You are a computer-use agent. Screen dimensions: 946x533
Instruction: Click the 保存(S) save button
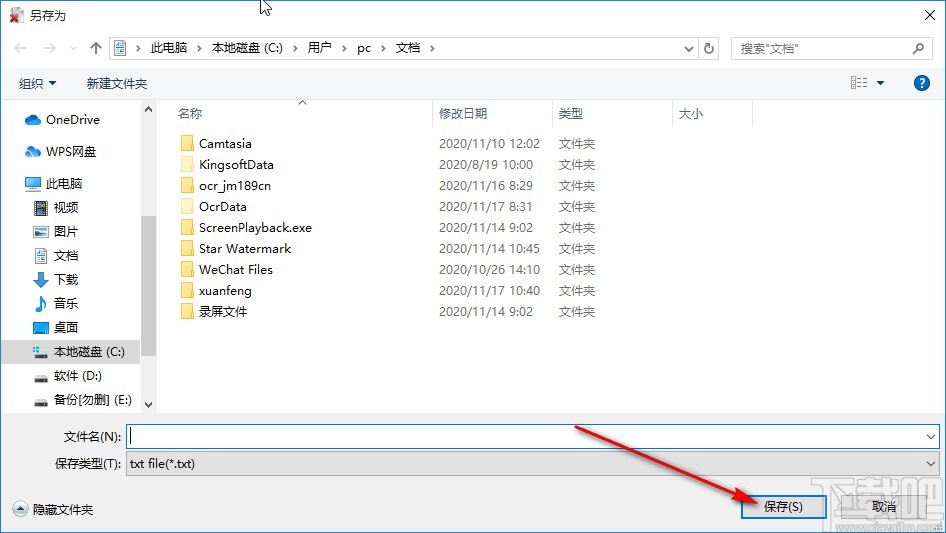[783, 506]
